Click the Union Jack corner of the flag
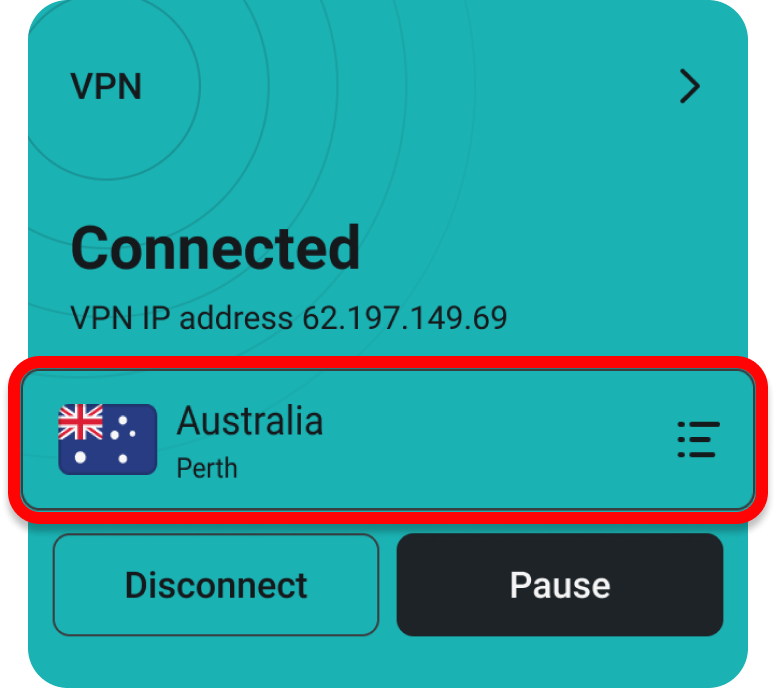 click(81, 422)
